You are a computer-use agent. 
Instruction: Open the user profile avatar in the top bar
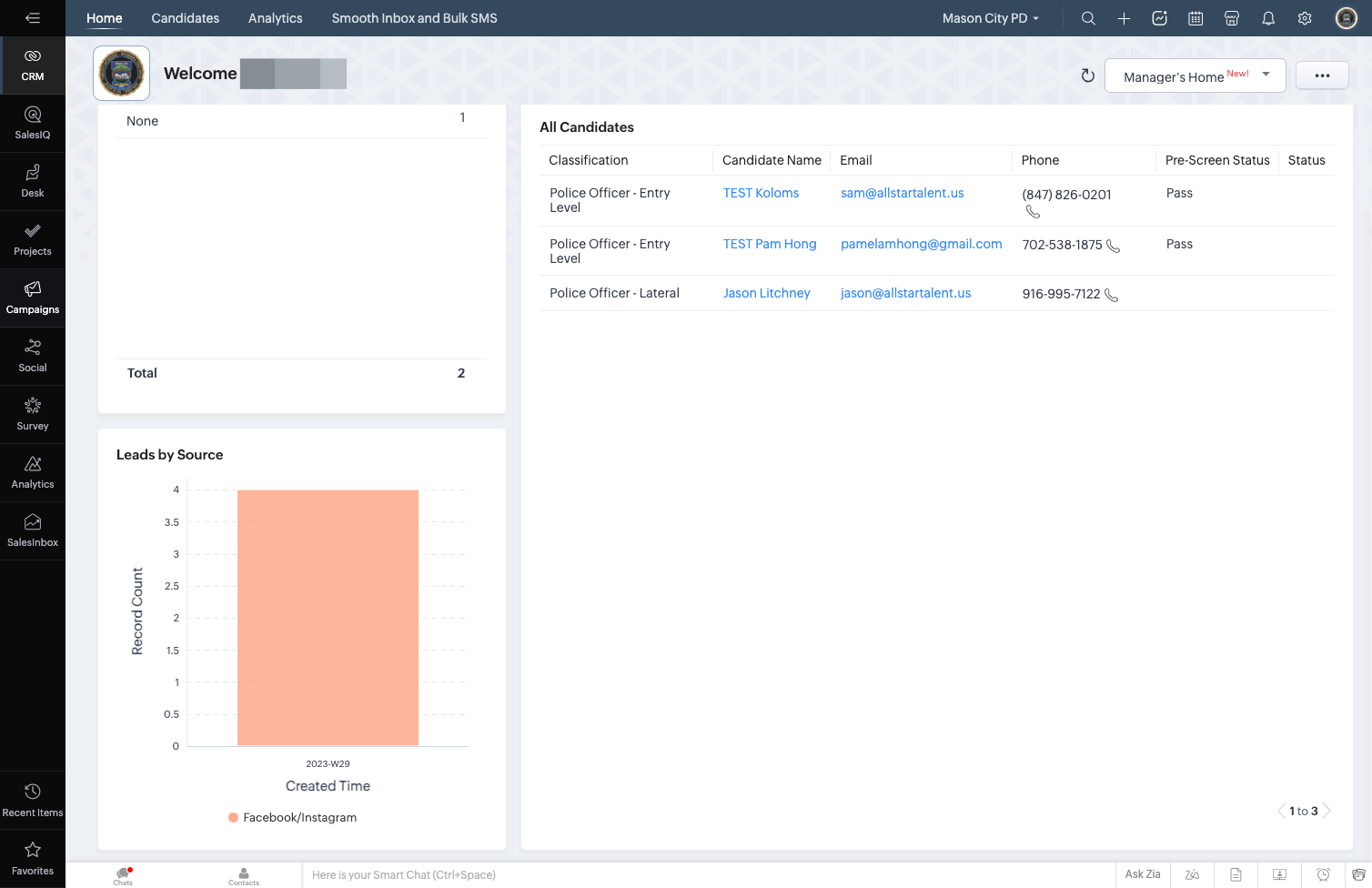[x=1347, y=18]
